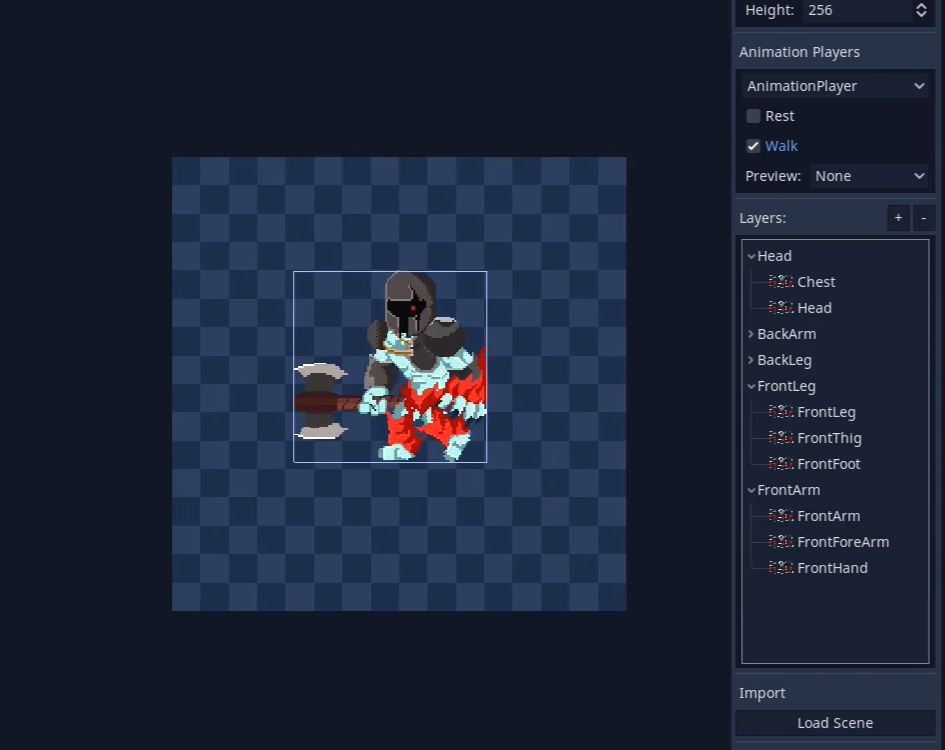Add a new layer with plus button
This screenshot has height=750, width=945.
(x=898, y=218)
